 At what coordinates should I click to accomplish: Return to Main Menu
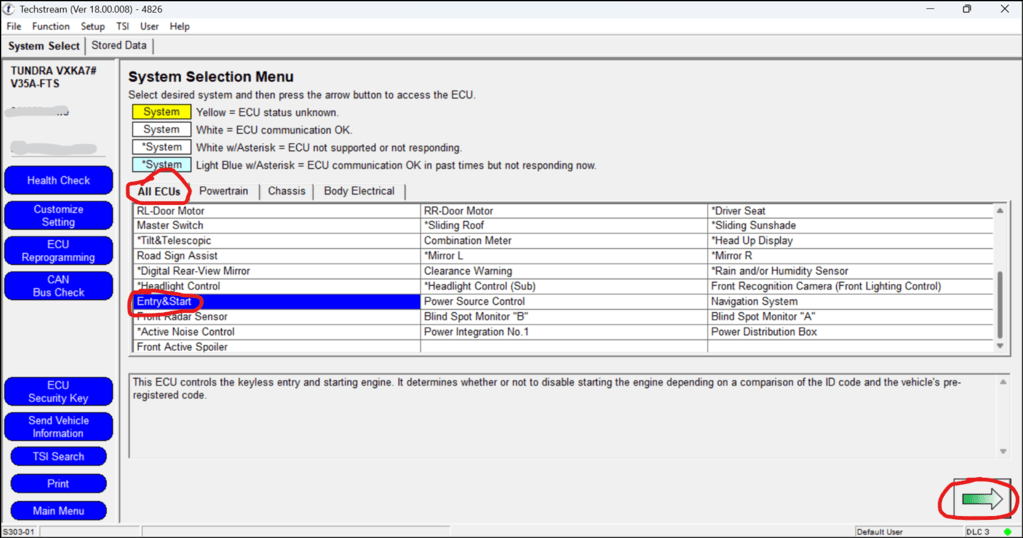point(59,511)
